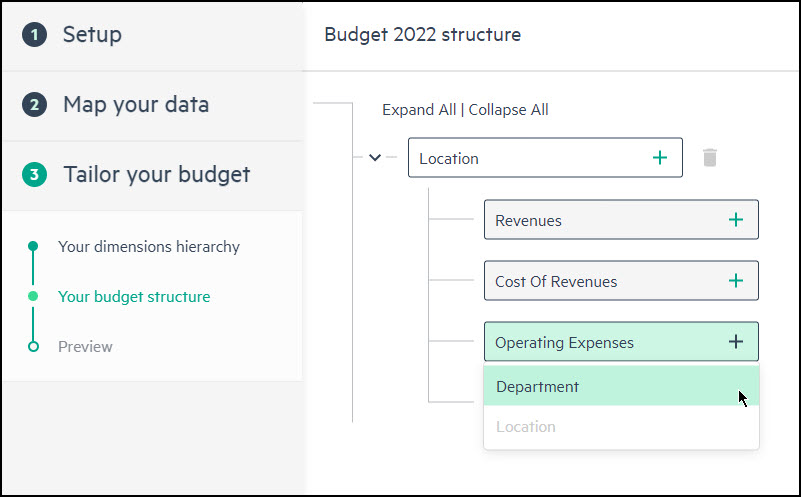Click the step 1 Setup number circle

click(34, 35)
